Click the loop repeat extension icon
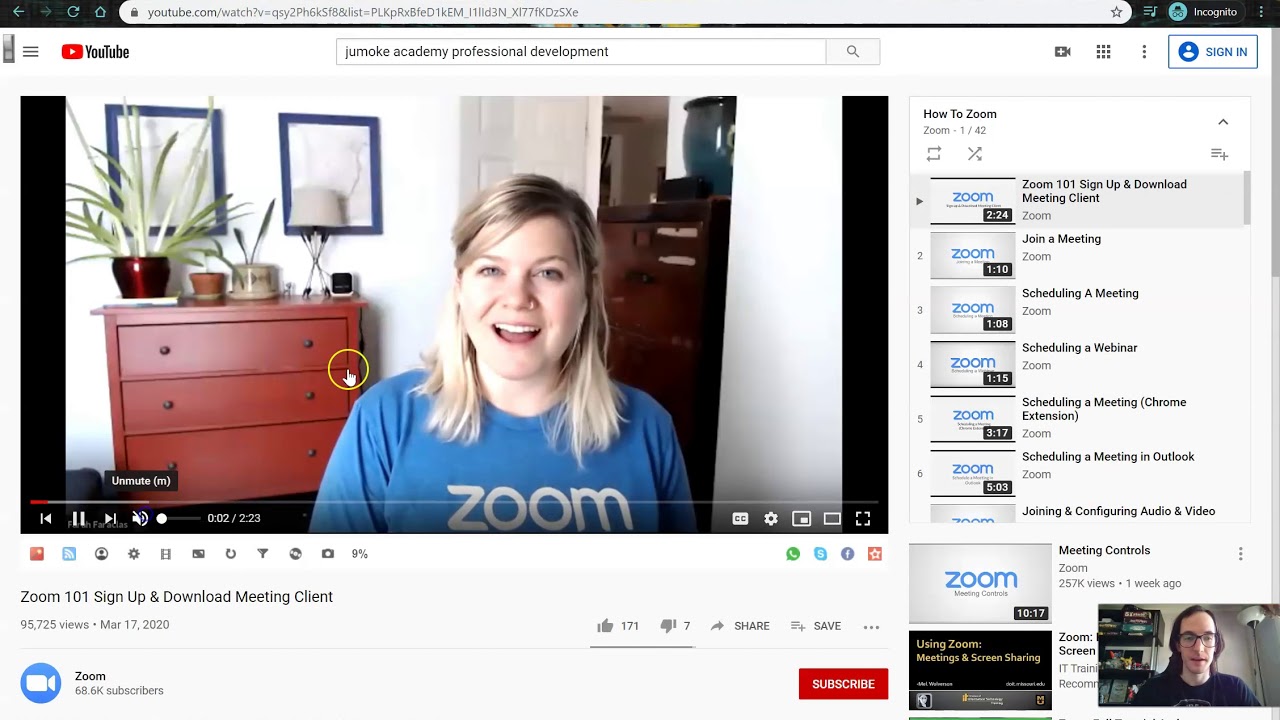Screen dimensions: 1280x720 [231, 553]
